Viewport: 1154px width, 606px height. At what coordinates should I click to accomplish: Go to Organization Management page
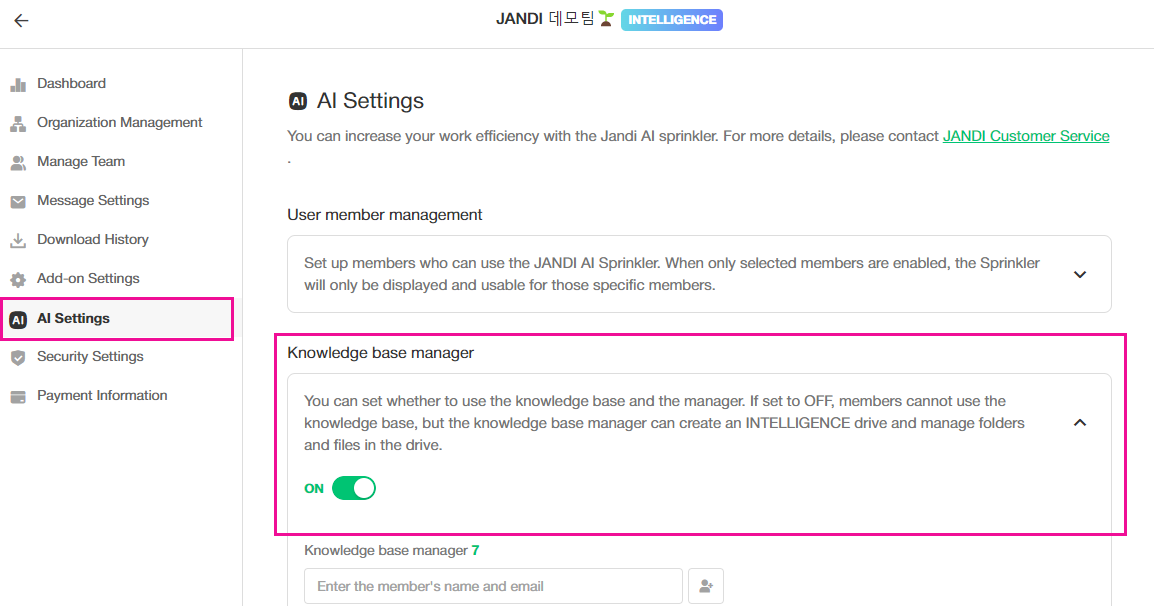(119, 122)
